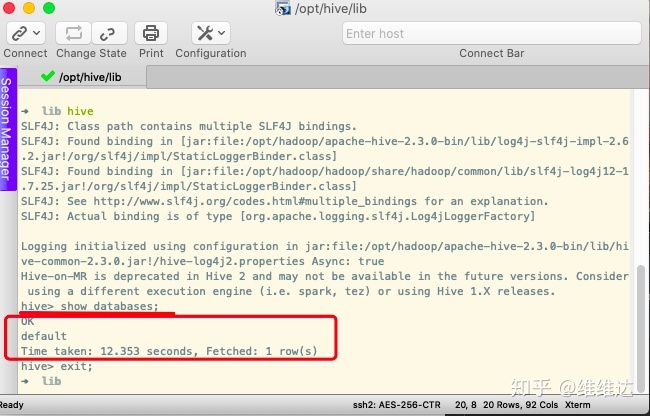Click the green connected checkmark icon
The height and width of the screenshot is (416, 650).
coord(48,76)
